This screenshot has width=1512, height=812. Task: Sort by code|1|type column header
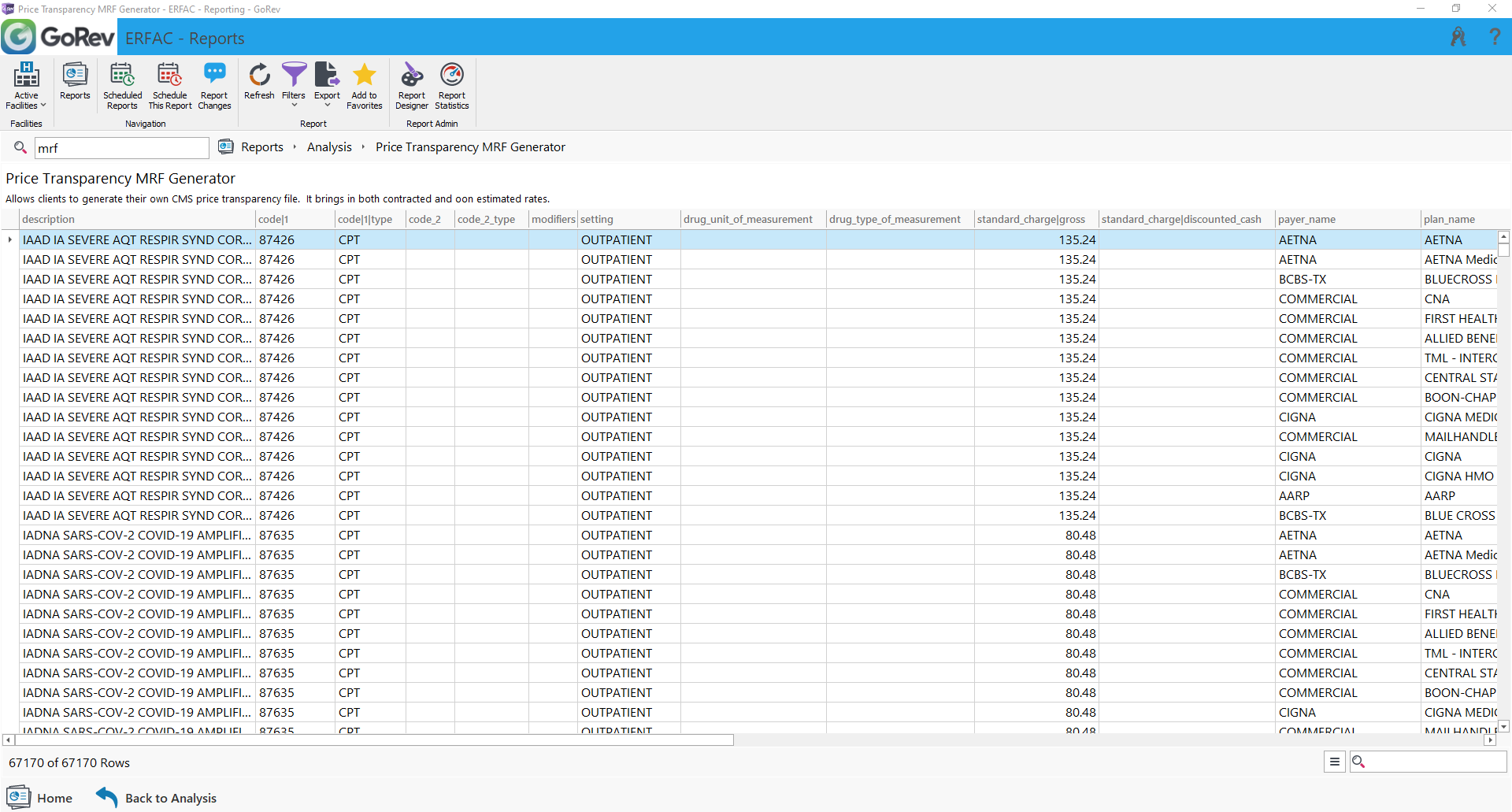click(370, 219)
